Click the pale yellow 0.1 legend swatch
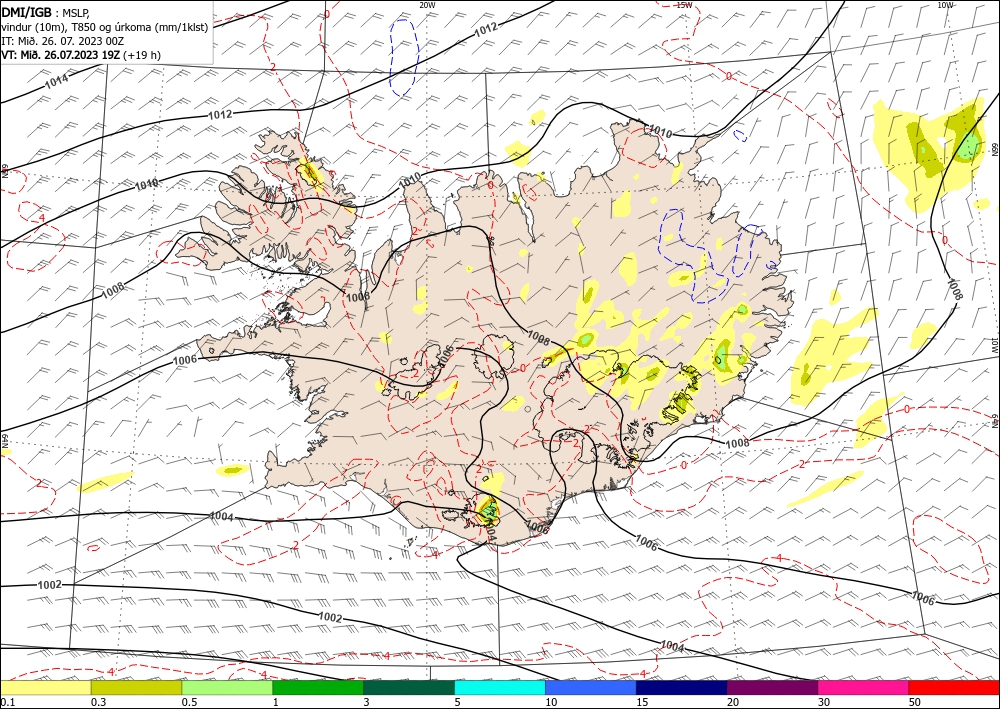The image size is (1000, 709). pyautogui.click(x=45, y=687)
